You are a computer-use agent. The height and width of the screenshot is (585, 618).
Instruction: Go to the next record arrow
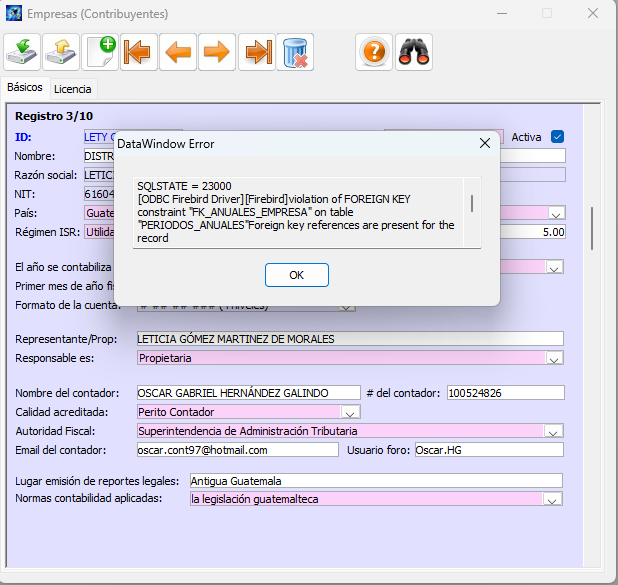coord(217,52)
